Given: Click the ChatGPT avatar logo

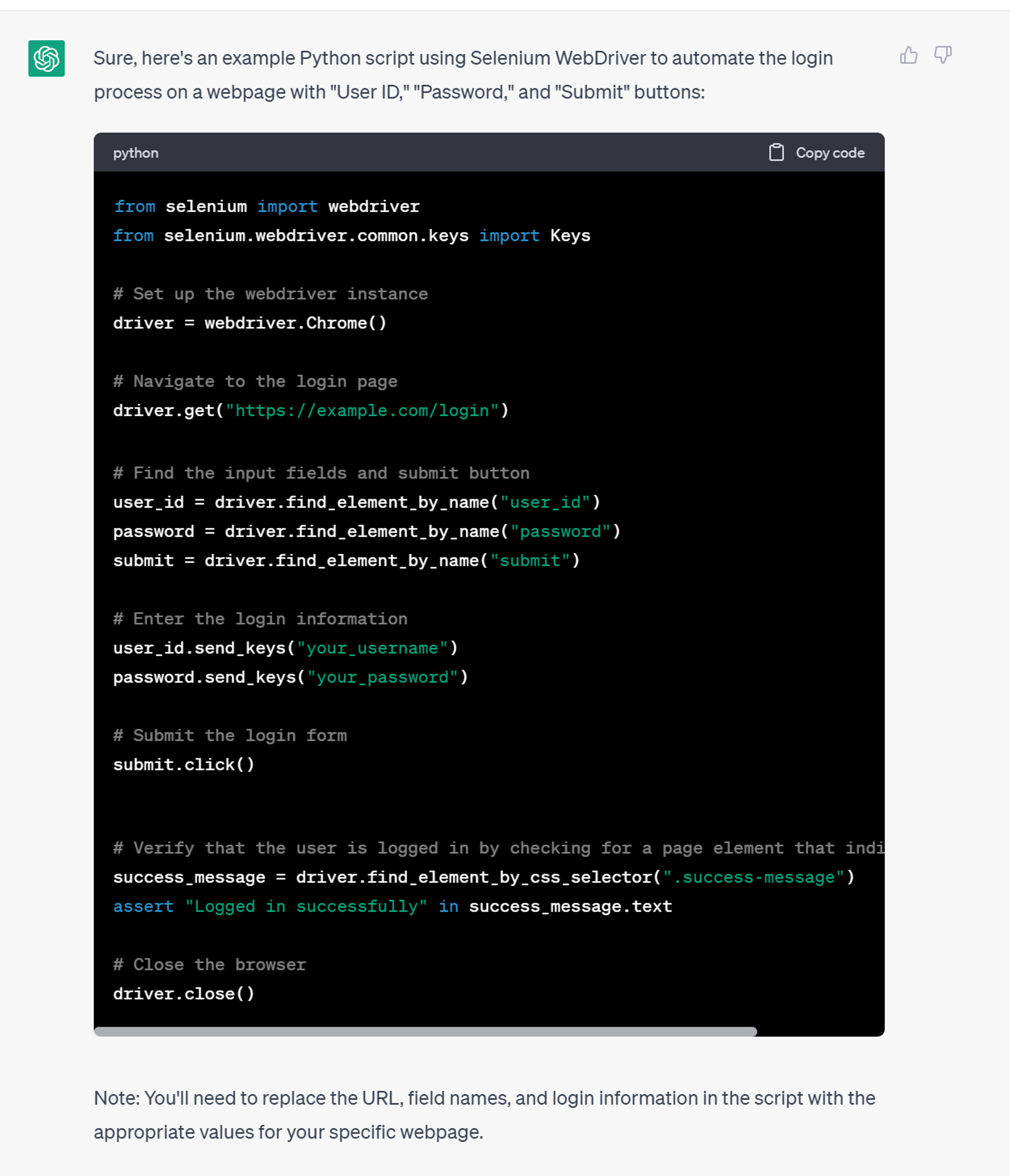Looking at the screenshot, I should (46, 58).
